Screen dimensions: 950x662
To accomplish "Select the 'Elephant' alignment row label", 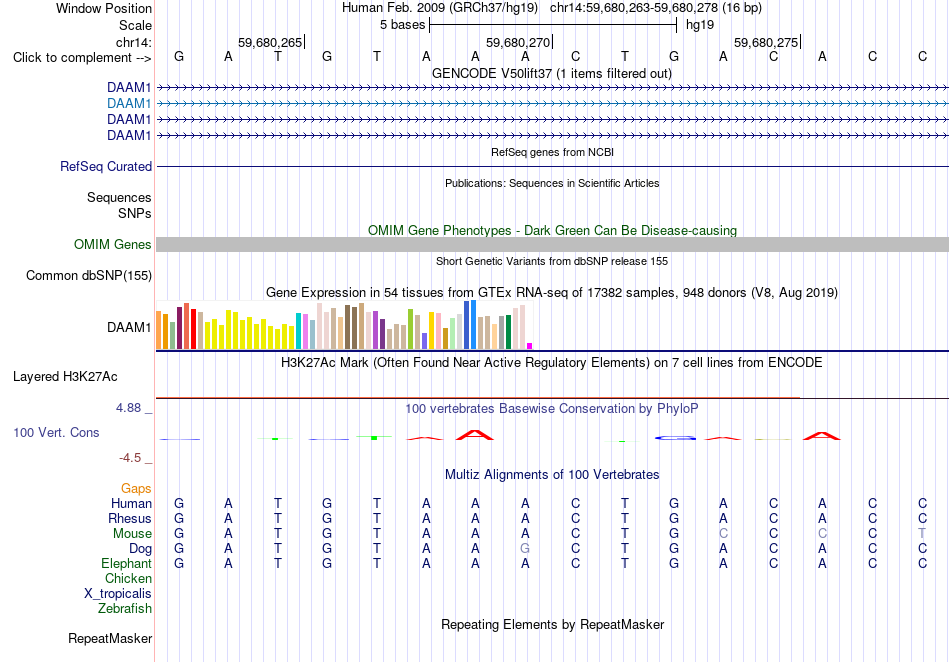I will [126, 563].
